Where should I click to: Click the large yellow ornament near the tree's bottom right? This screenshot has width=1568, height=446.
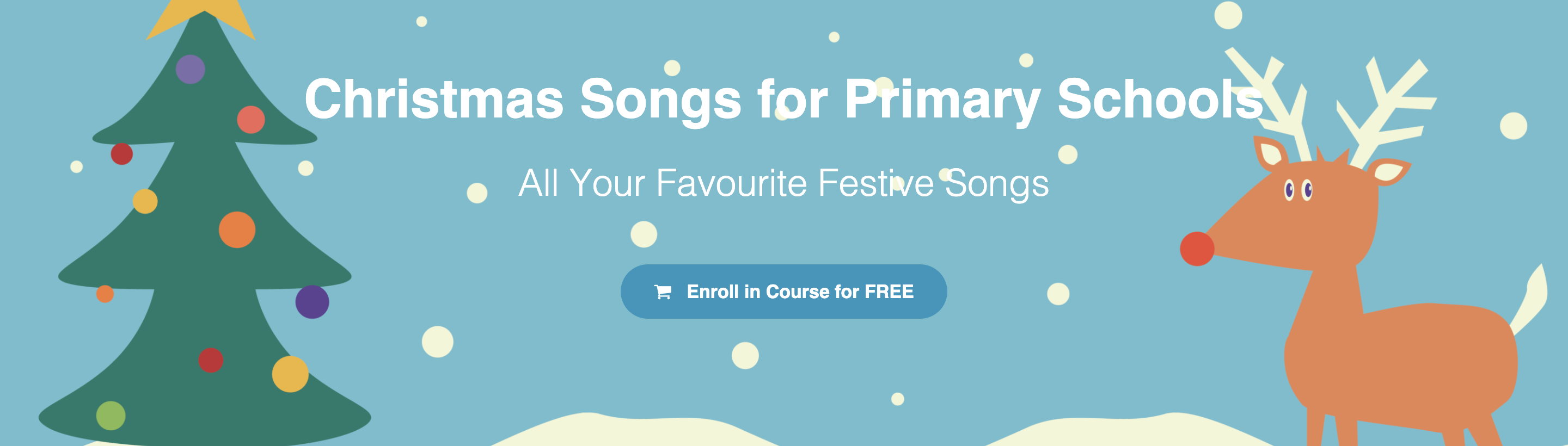pyautogui.click(x=290, y=374)
